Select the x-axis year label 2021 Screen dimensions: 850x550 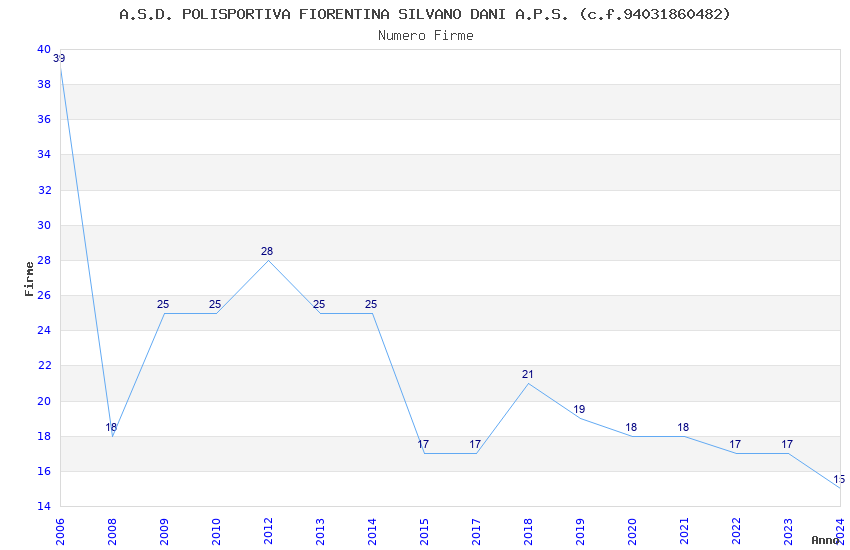click(685, 532)
